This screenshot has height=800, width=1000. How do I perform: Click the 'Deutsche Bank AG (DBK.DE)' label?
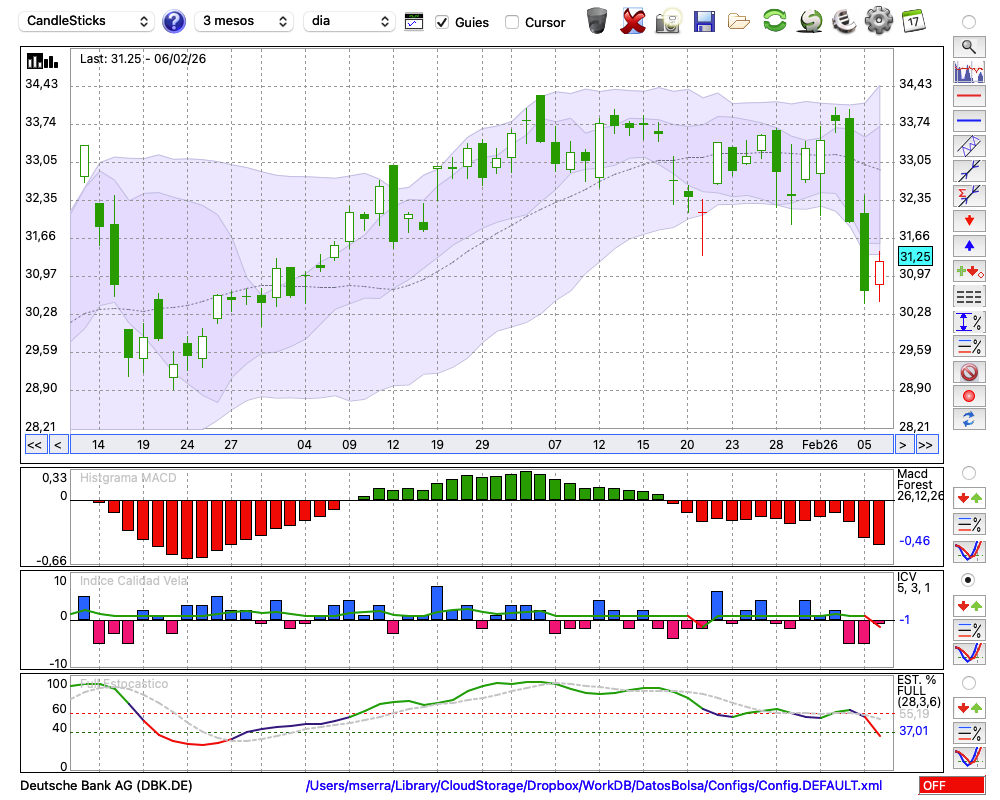click(x=106, y=785)
